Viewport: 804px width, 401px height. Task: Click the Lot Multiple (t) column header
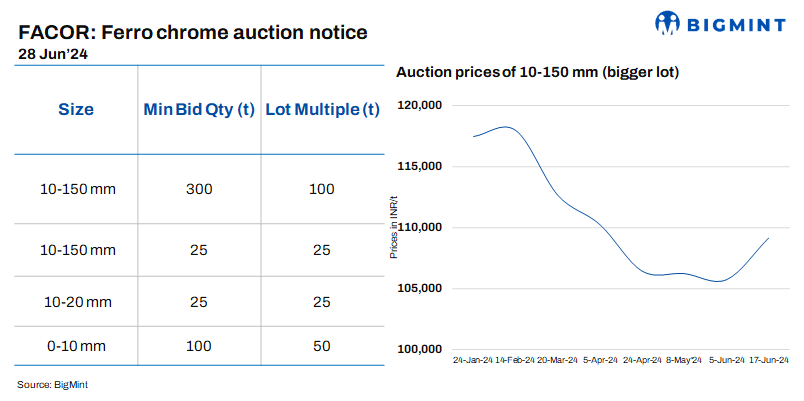pyautogui.click(x=321, y=110)
